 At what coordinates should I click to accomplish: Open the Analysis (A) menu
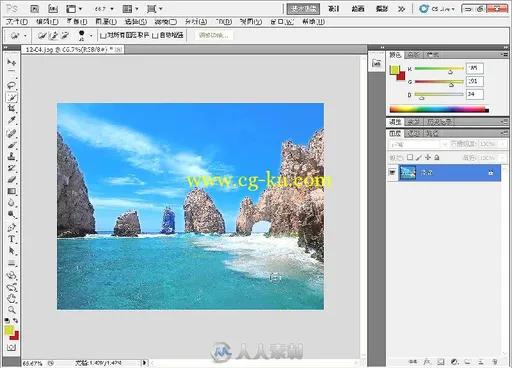(x=196, y=22)
